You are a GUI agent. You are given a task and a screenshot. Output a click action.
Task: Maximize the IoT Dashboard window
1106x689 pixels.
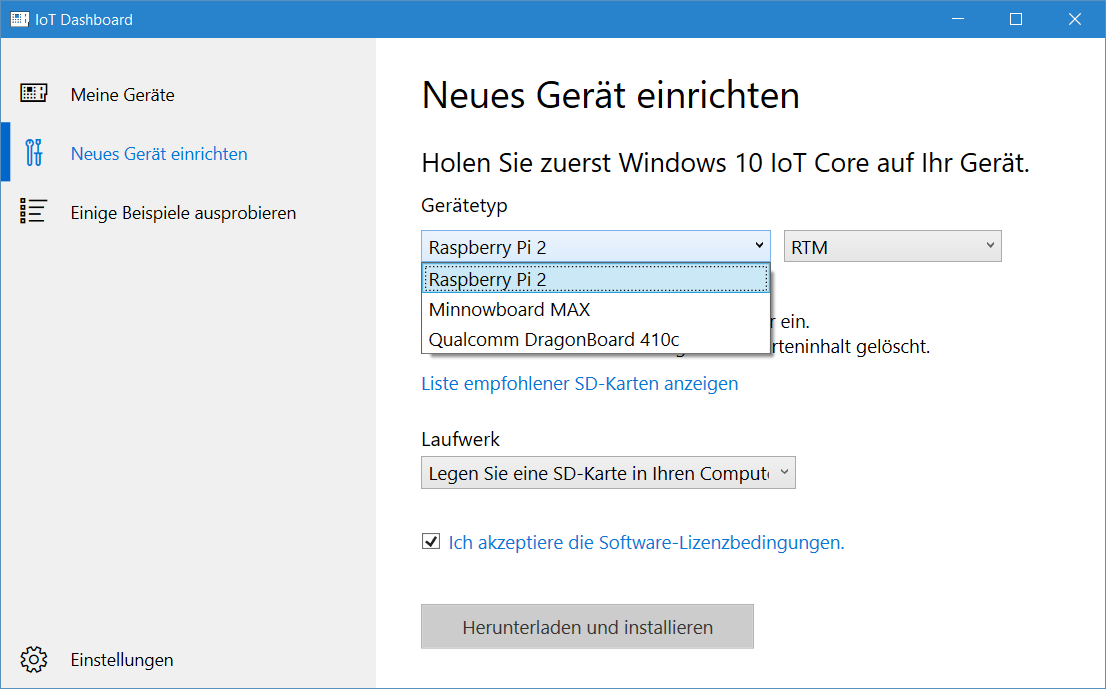(1016, 19)
